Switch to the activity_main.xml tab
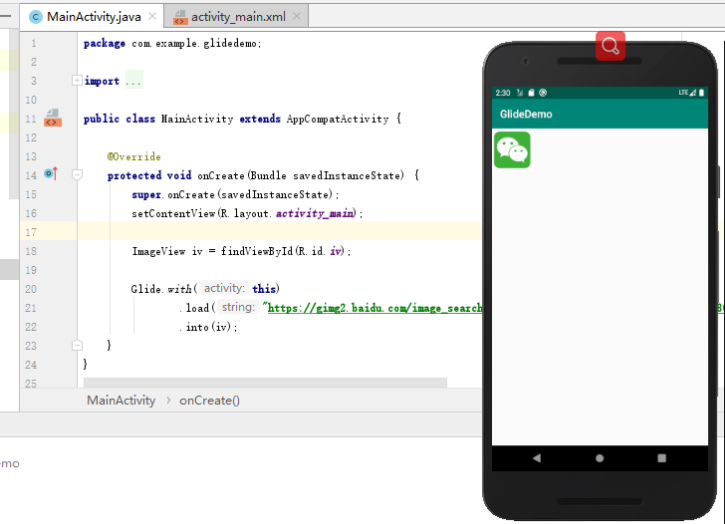The image size is (725, 524). coord(238,17)
